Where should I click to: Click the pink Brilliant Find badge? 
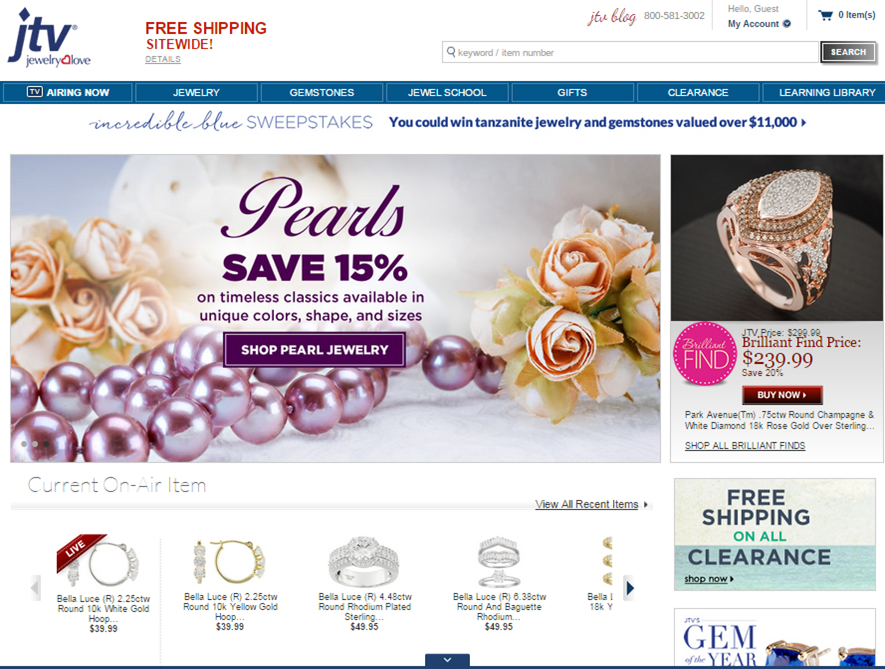point(705,353)
